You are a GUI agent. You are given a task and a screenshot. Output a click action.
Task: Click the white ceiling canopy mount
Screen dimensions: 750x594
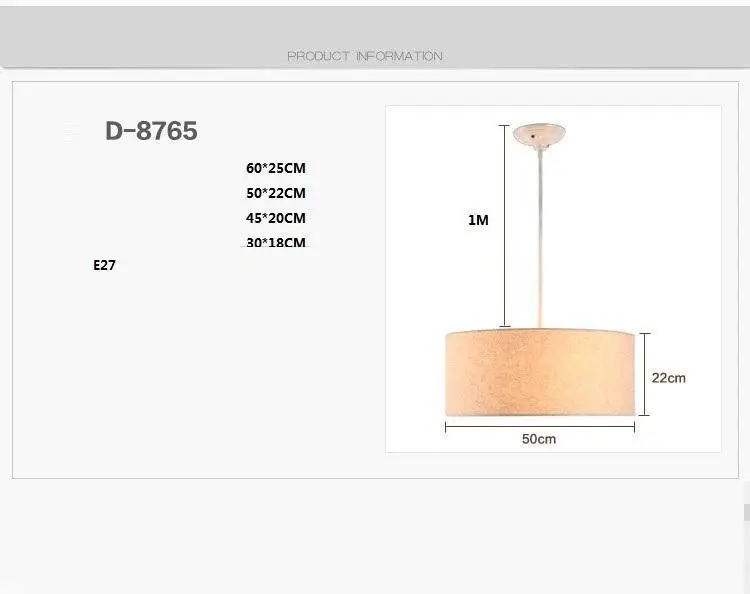point(539,135)
